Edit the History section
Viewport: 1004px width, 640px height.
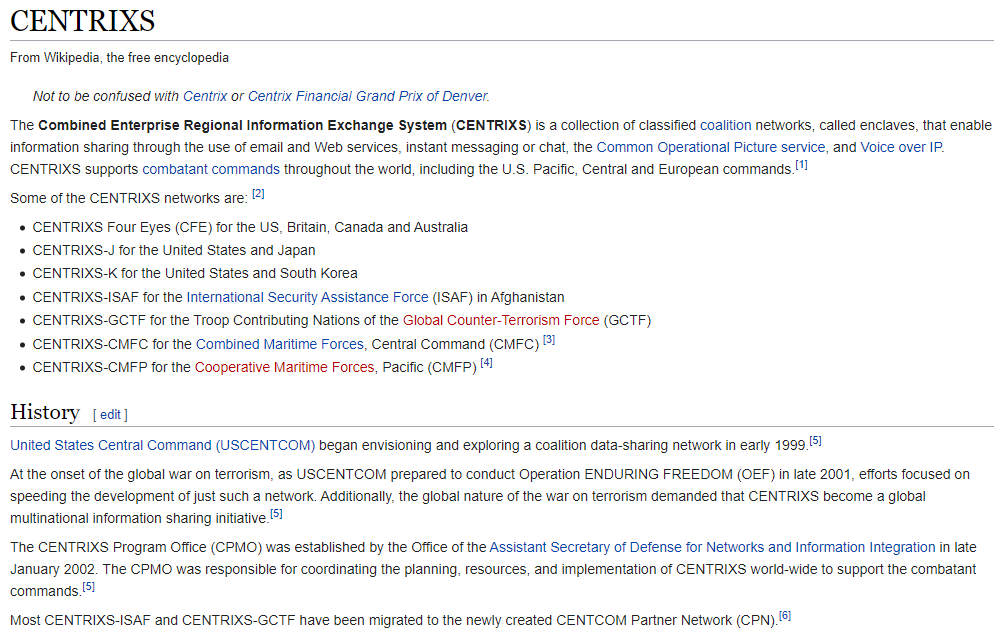(x=110, y=415)
